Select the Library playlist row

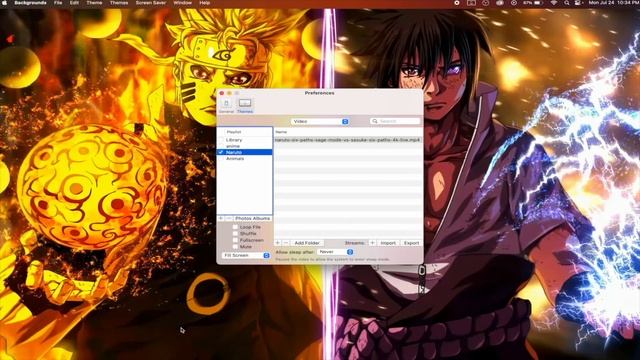pos(244,140)
